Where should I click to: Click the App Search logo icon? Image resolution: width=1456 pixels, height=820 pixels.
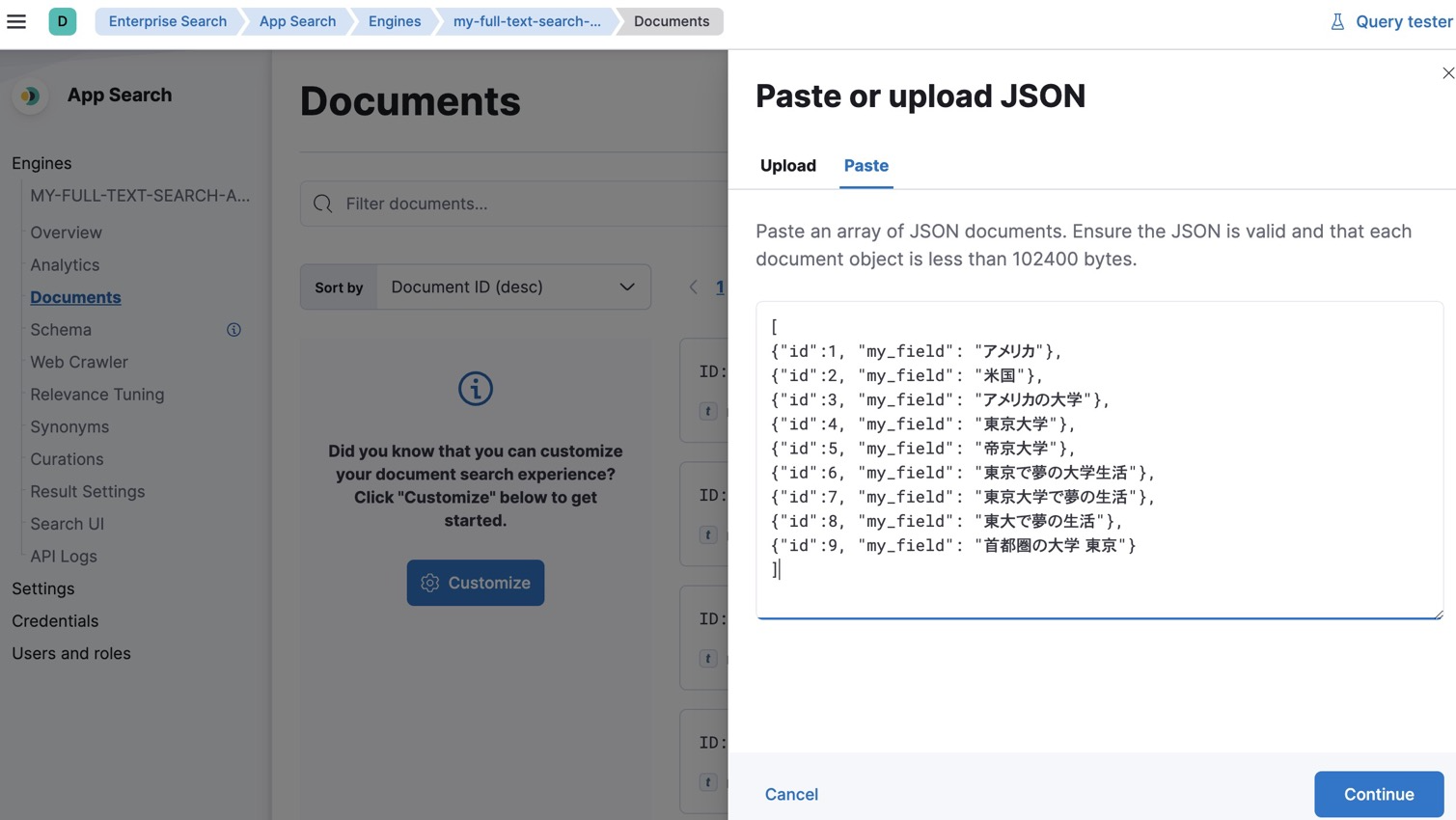(30, 96)
